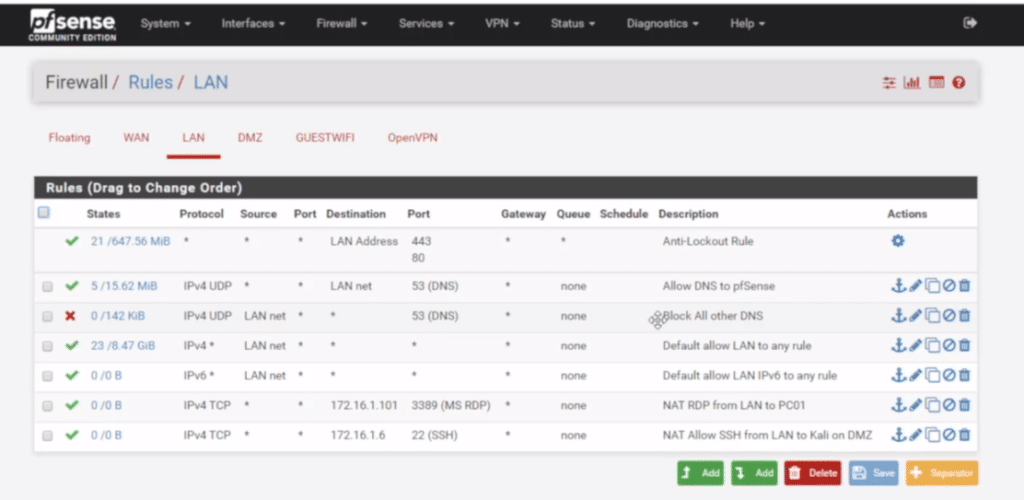Delete the Block All other DNS rule
1024x500 pixels.
(965, 316)
